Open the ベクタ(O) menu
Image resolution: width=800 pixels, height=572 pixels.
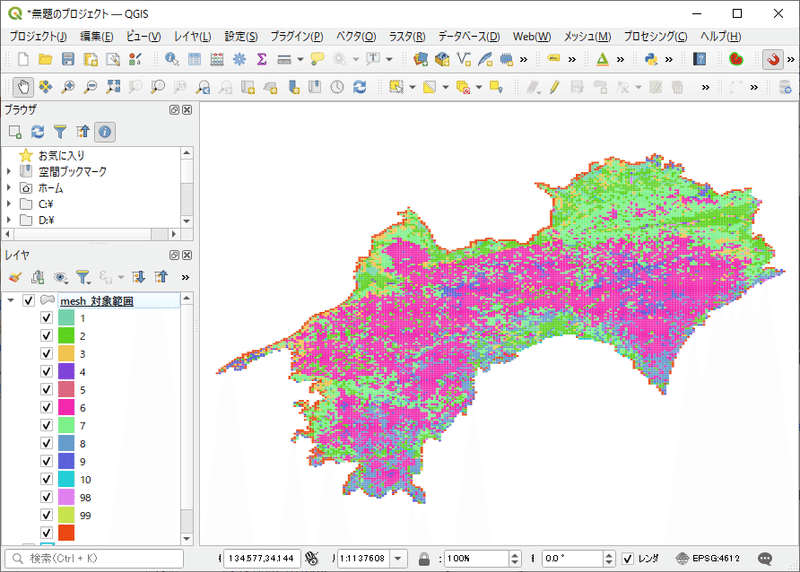355,36
